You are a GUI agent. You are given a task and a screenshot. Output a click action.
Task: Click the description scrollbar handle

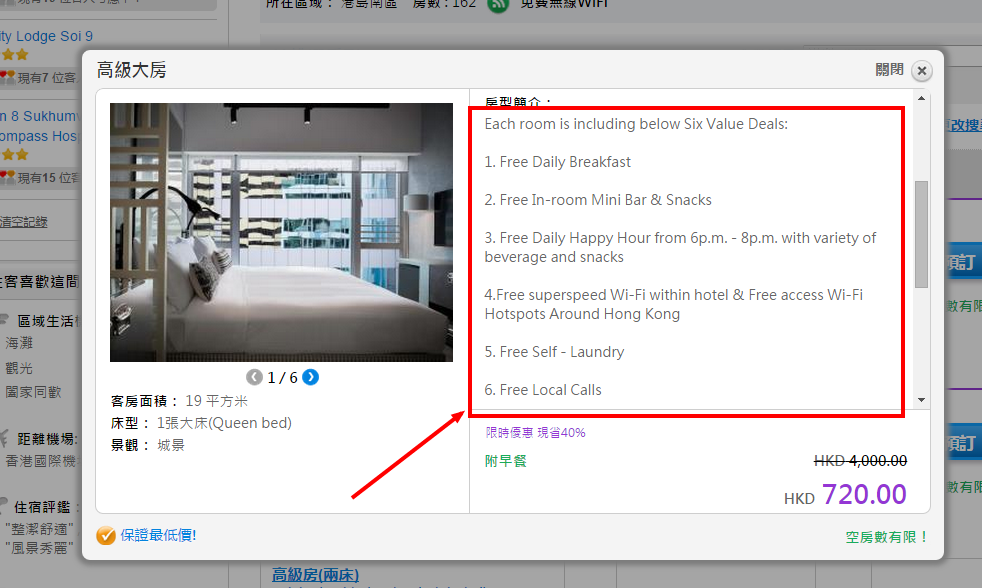coord(921,234)
